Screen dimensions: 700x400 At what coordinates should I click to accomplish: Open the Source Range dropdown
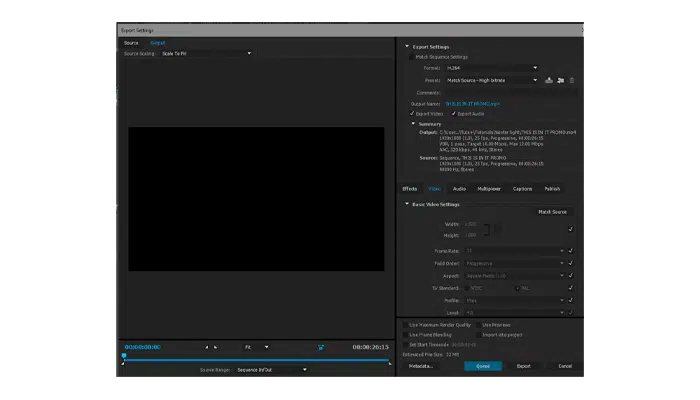(271, 370)
